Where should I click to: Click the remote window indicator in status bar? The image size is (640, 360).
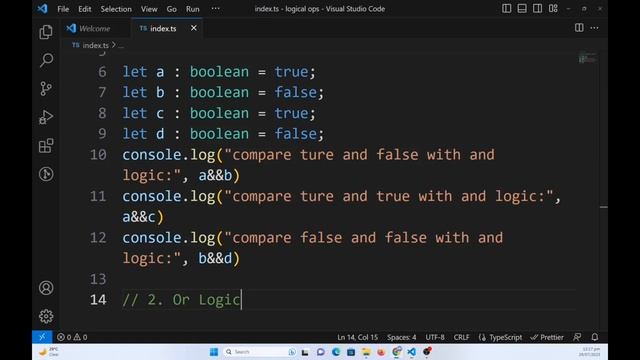[42, 337]
